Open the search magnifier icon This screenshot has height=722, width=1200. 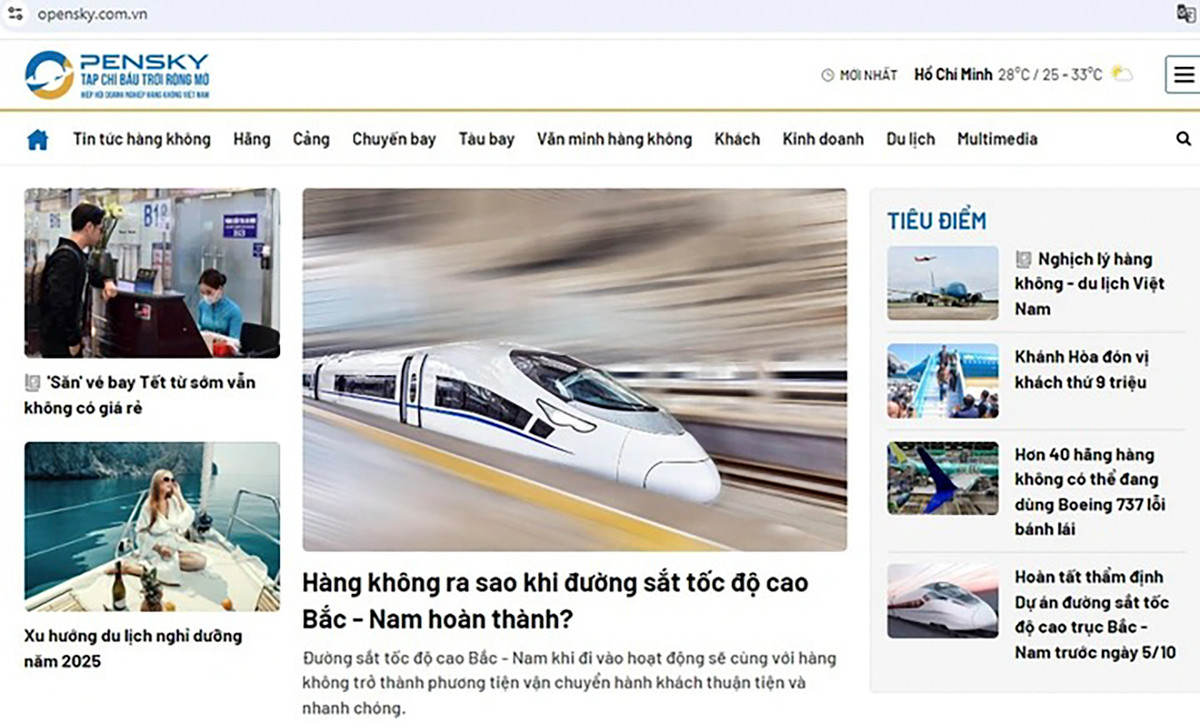(1184, 140)
